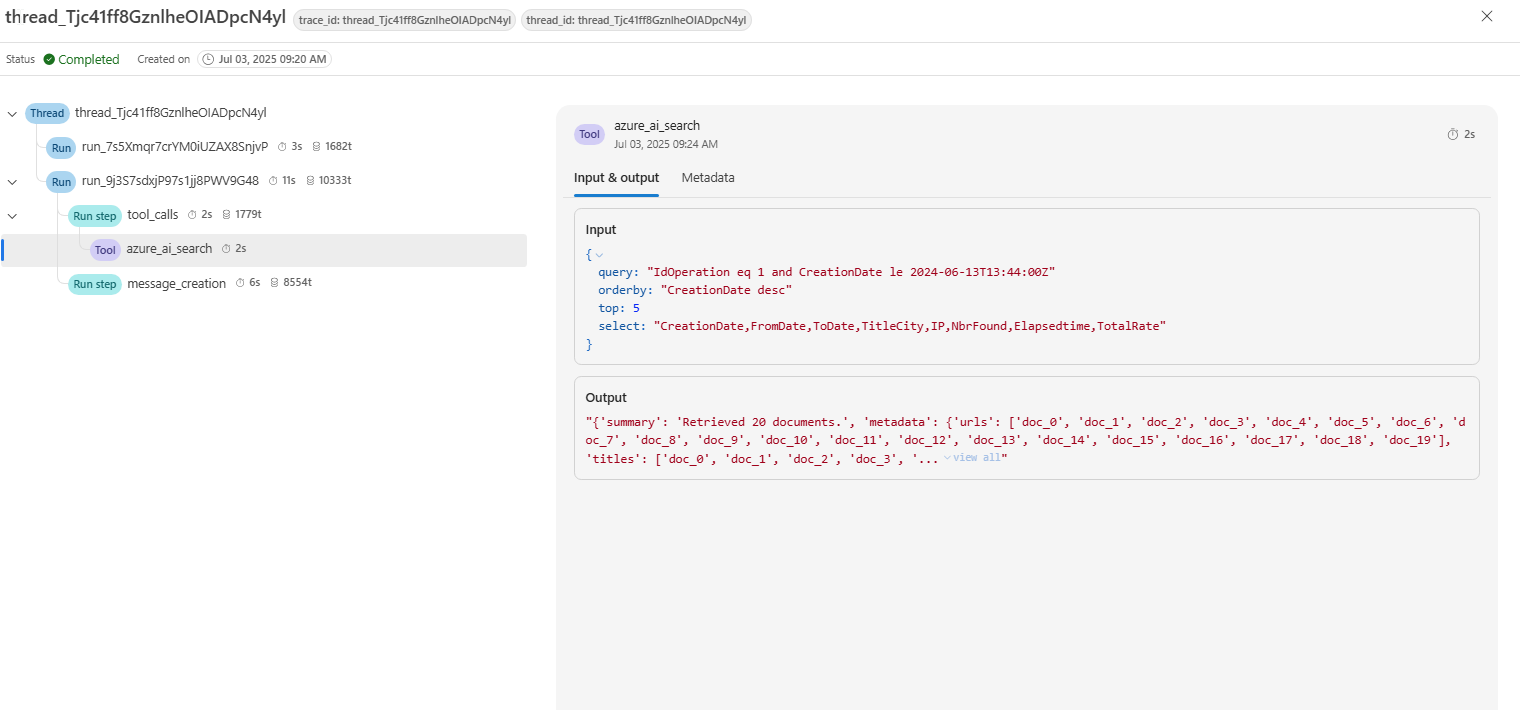
Task: Click the token count icon for 10333t
Action: 310,181
